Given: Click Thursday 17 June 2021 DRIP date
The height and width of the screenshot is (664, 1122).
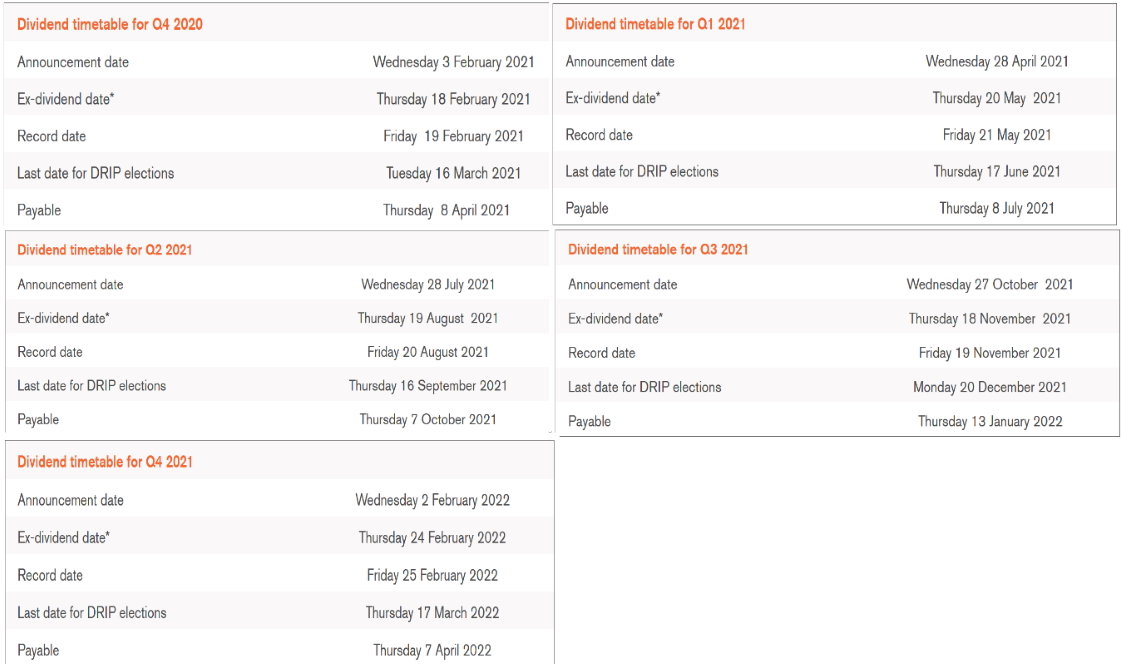Looking at the screenshot, I should pos(996,172).
